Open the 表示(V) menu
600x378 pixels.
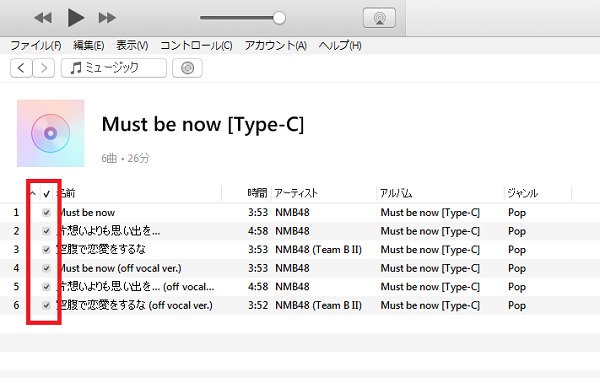(132, 46)
